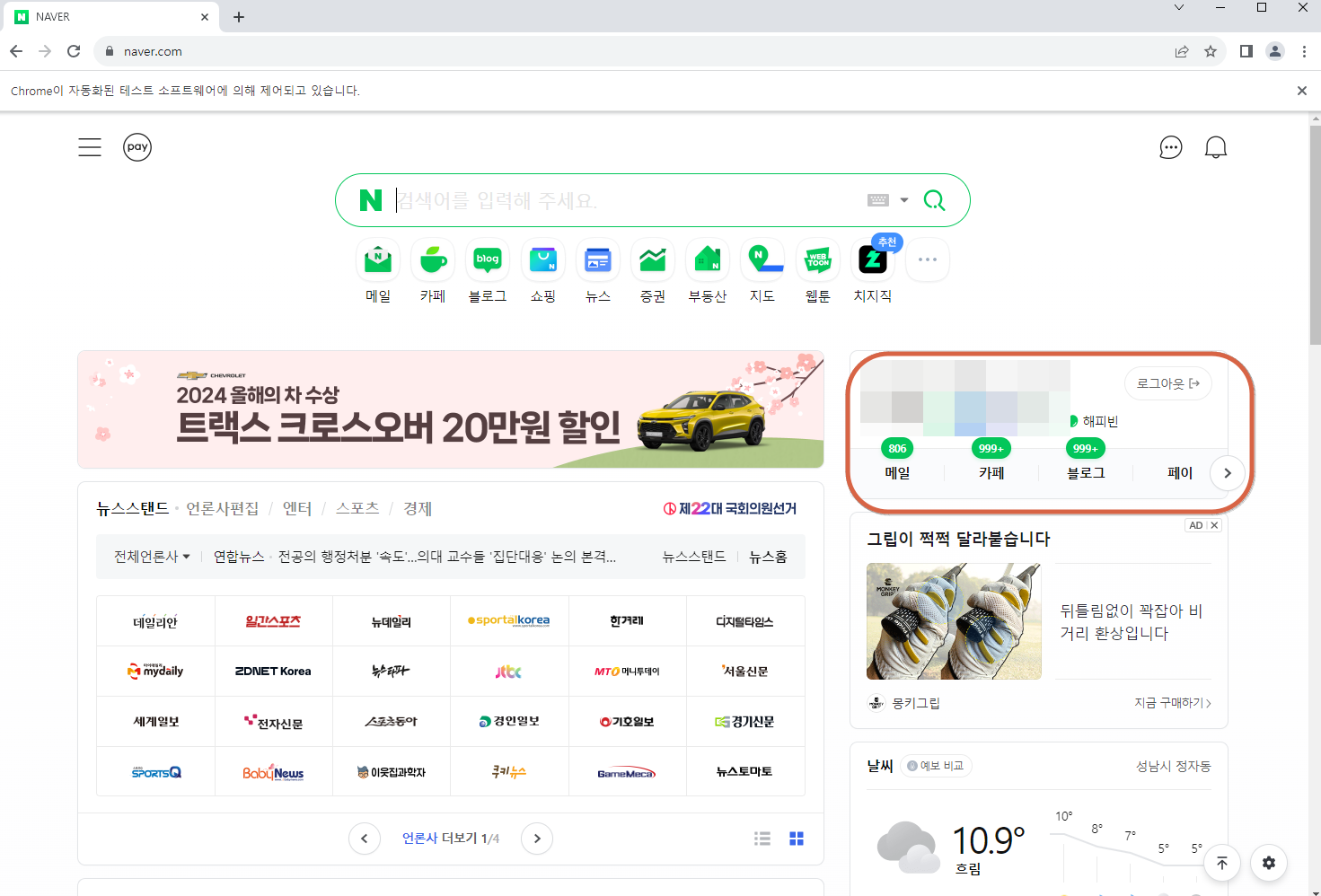Bookmark this page with star icon
Screen dimensions: 1321x896
(x=1211, y=51)
